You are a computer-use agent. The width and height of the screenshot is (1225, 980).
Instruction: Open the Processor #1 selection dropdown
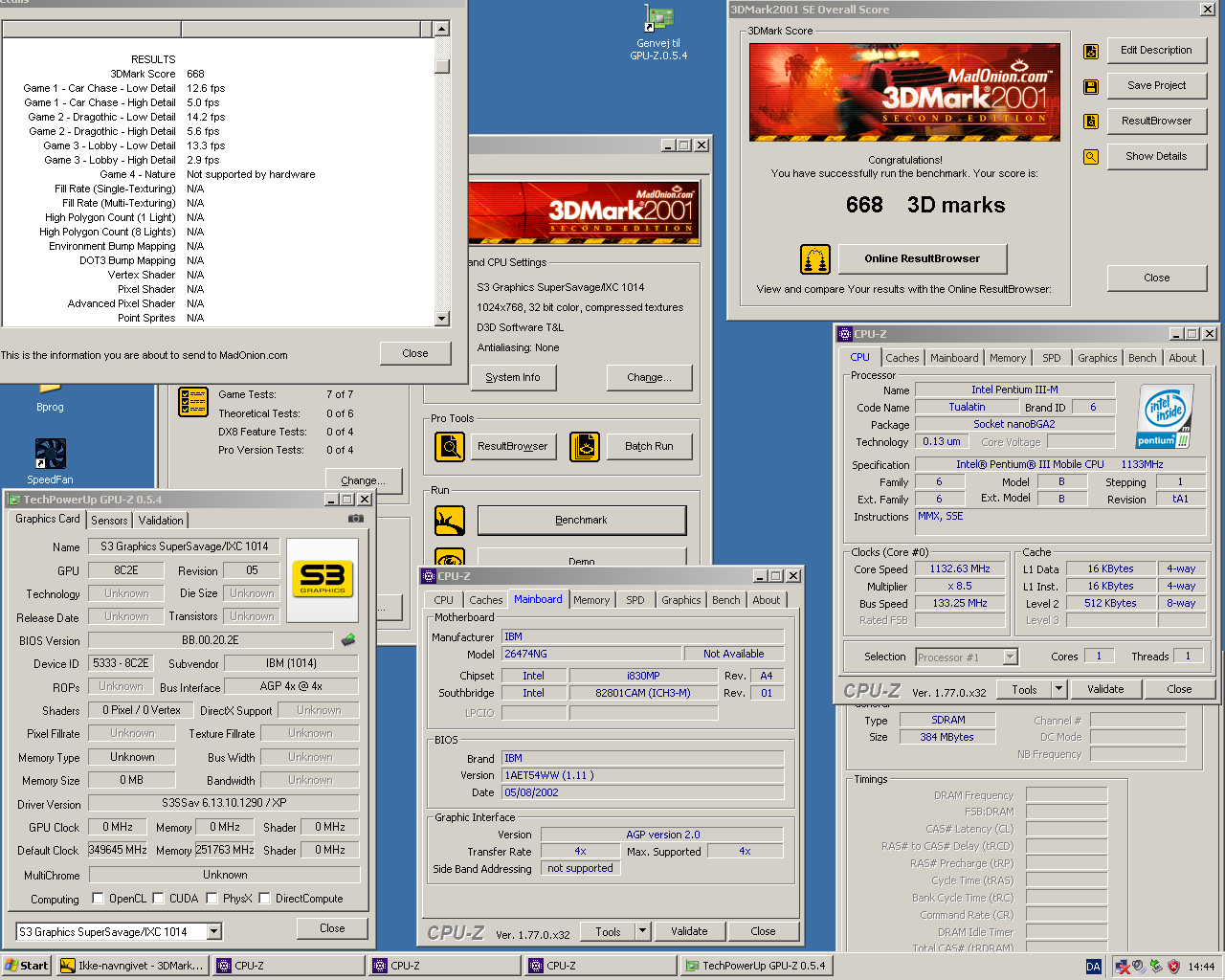[1010, 657]
